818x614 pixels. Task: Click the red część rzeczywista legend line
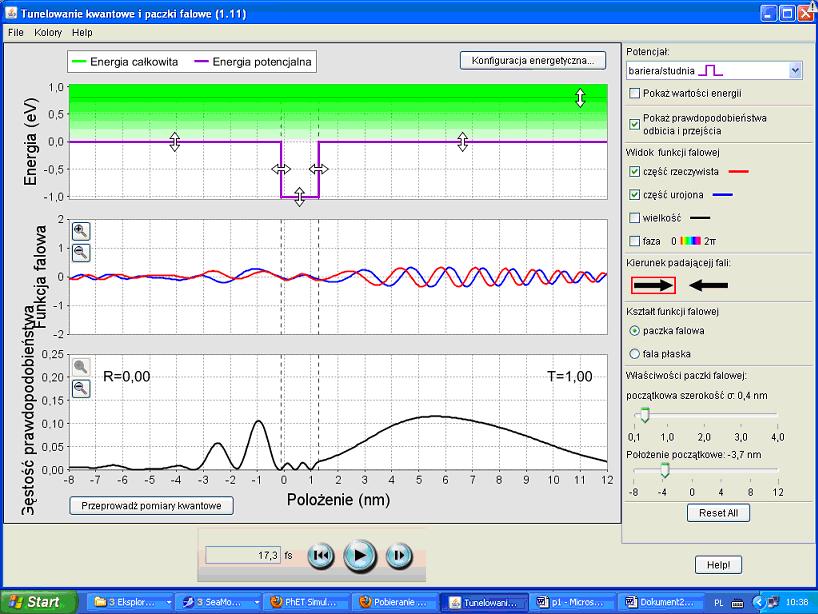[738, 172]
